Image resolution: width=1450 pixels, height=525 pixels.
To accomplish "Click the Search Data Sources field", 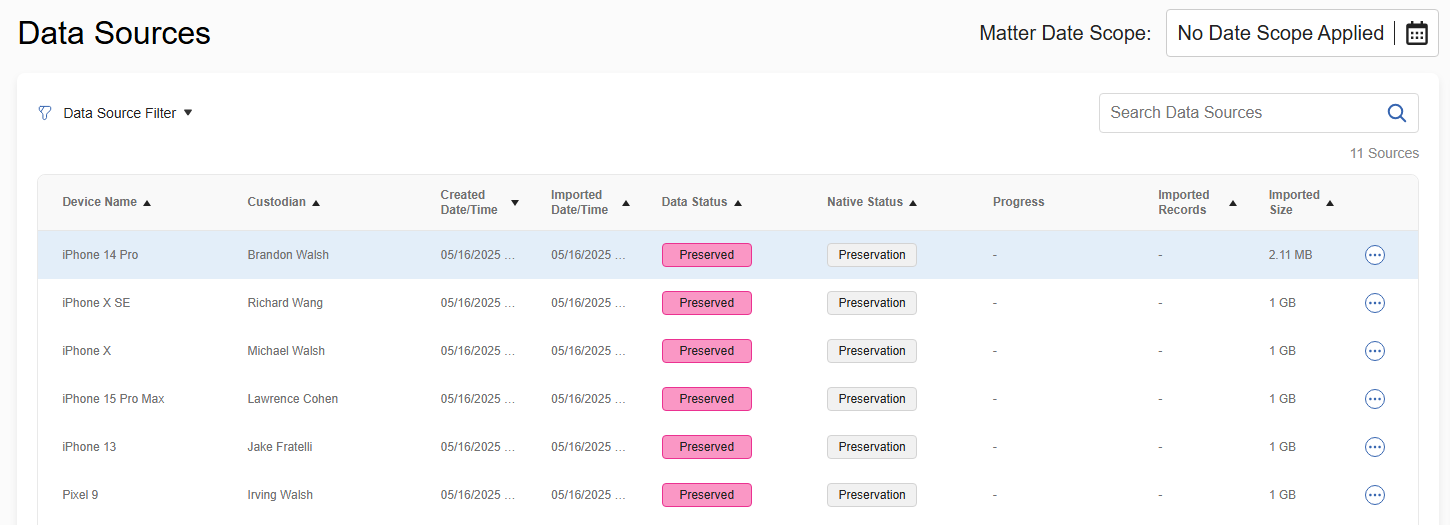I will click(1258, 113).
